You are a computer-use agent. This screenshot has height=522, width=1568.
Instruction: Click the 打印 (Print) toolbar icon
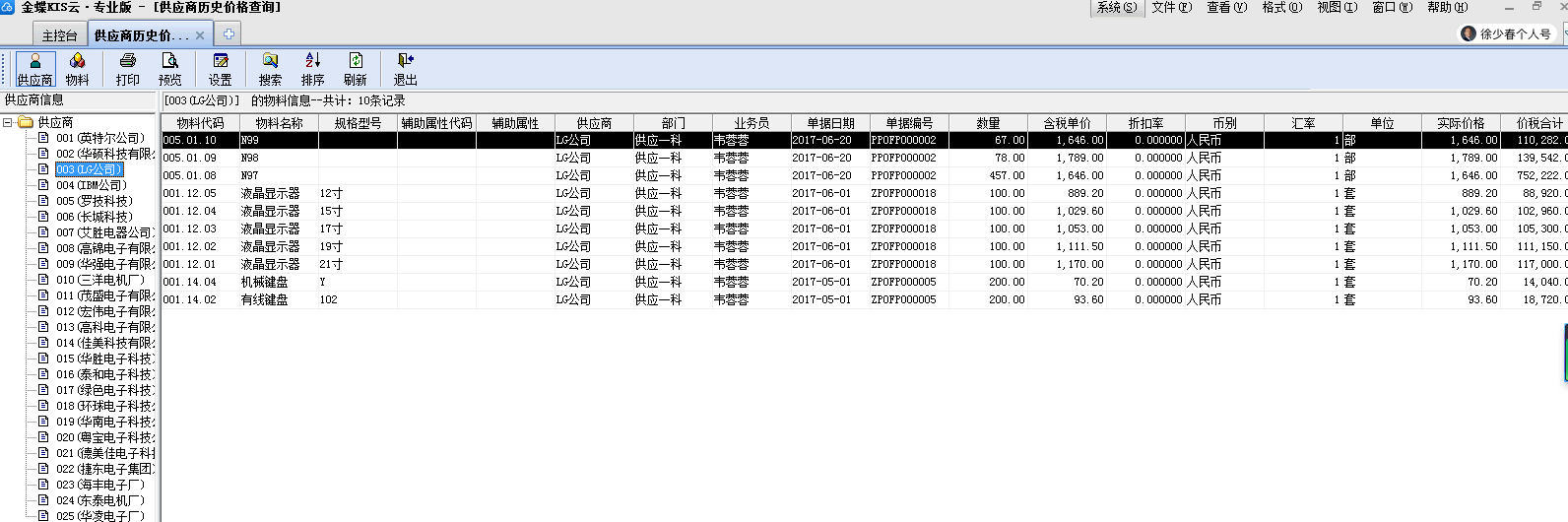[x=128, y=69]
